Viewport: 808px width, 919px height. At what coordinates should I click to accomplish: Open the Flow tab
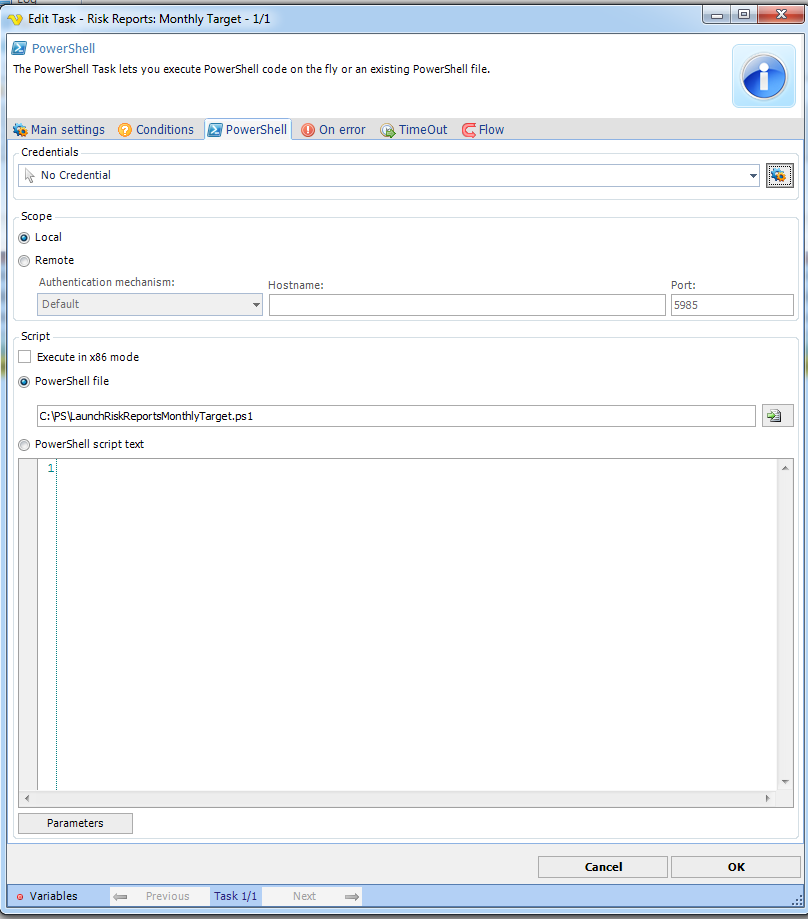coord(483,130)
